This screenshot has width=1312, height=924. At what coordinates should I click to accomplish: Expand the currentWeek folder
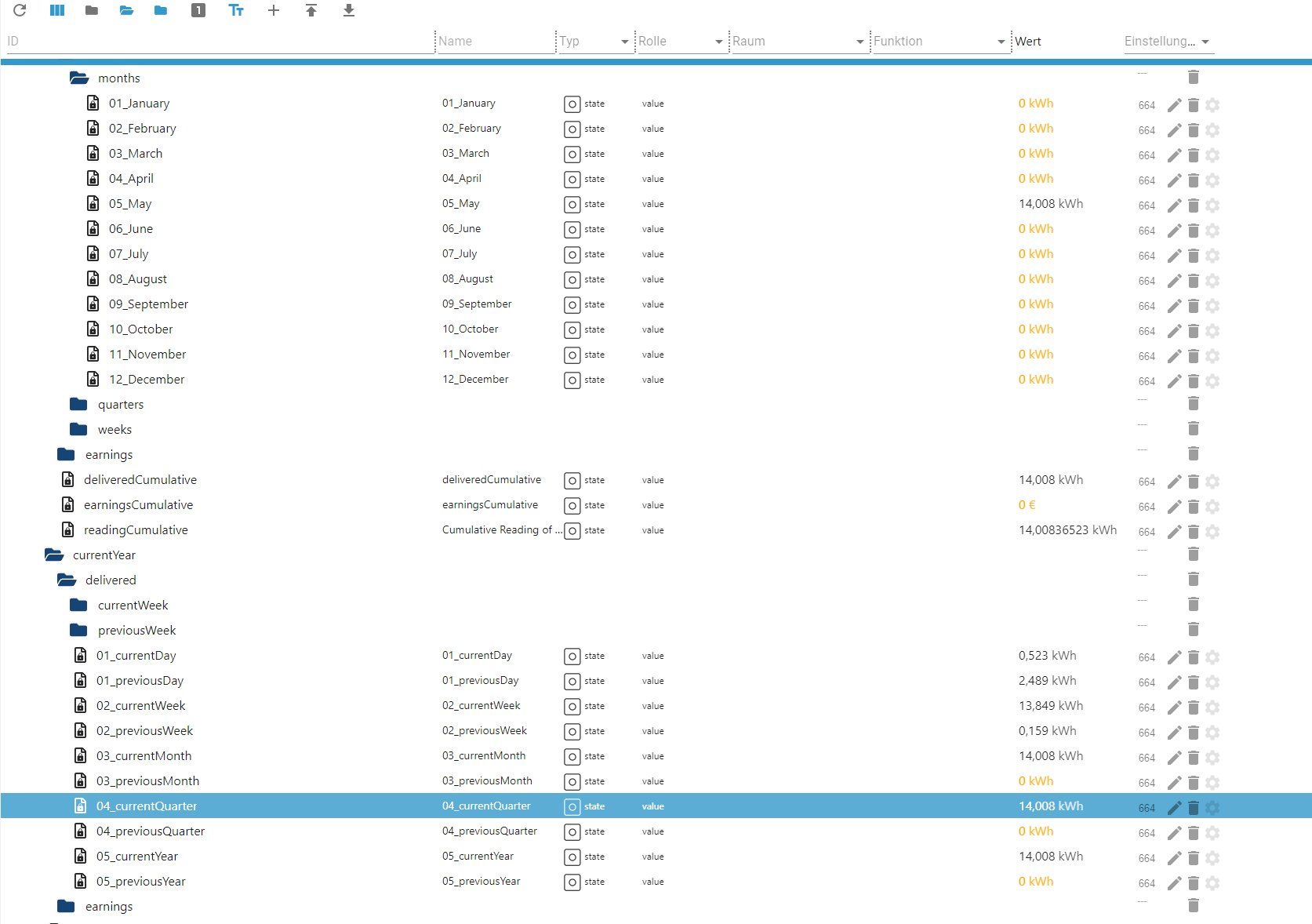pos(78,605)
